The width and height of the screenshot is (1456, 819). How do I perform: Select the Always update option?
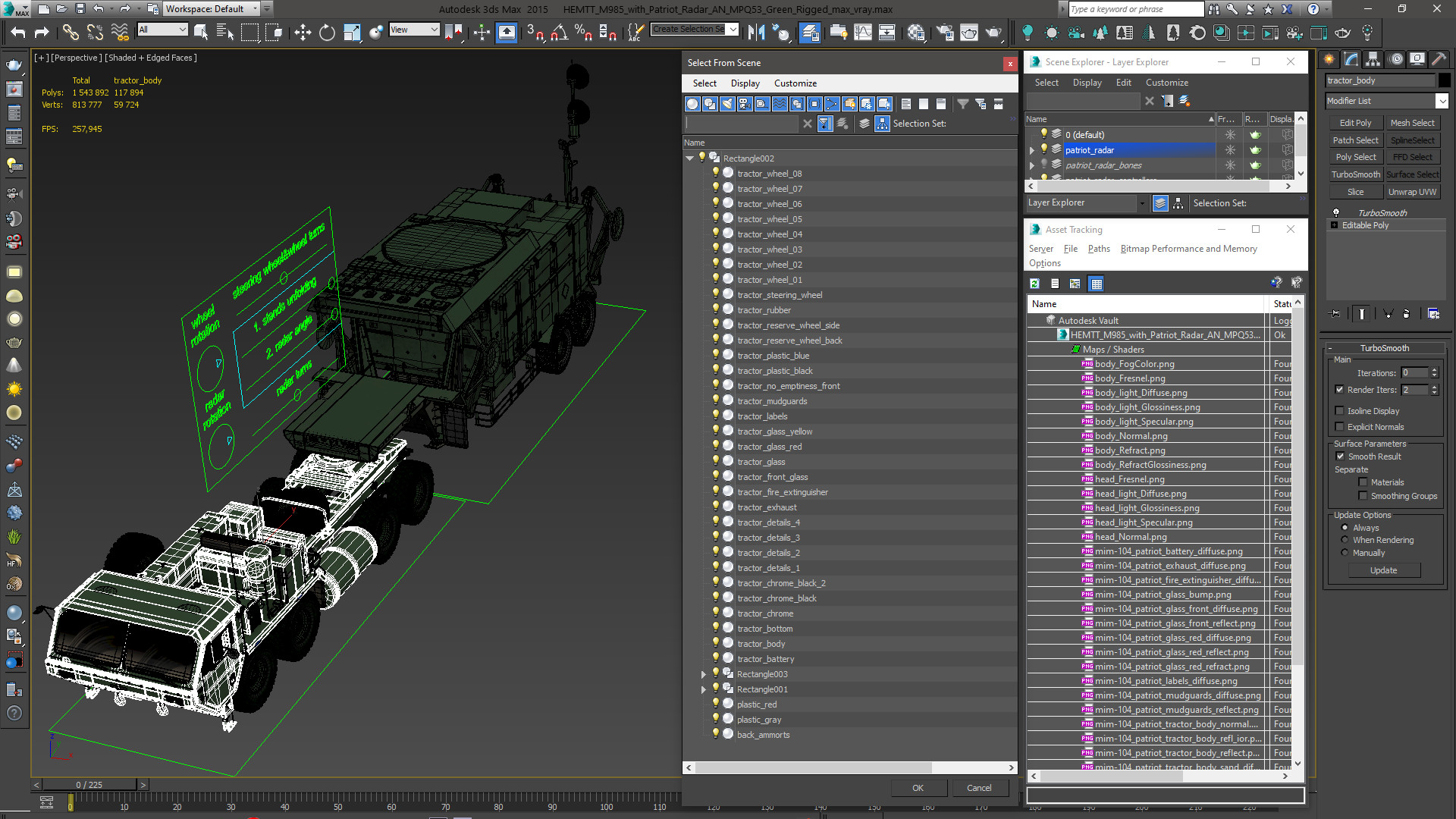tap(1345, 528)
